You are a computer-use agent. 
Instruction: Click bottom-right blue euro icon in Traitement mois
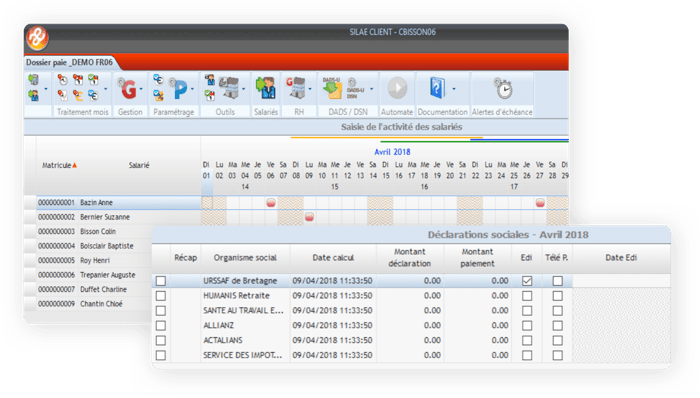(93, 95)
